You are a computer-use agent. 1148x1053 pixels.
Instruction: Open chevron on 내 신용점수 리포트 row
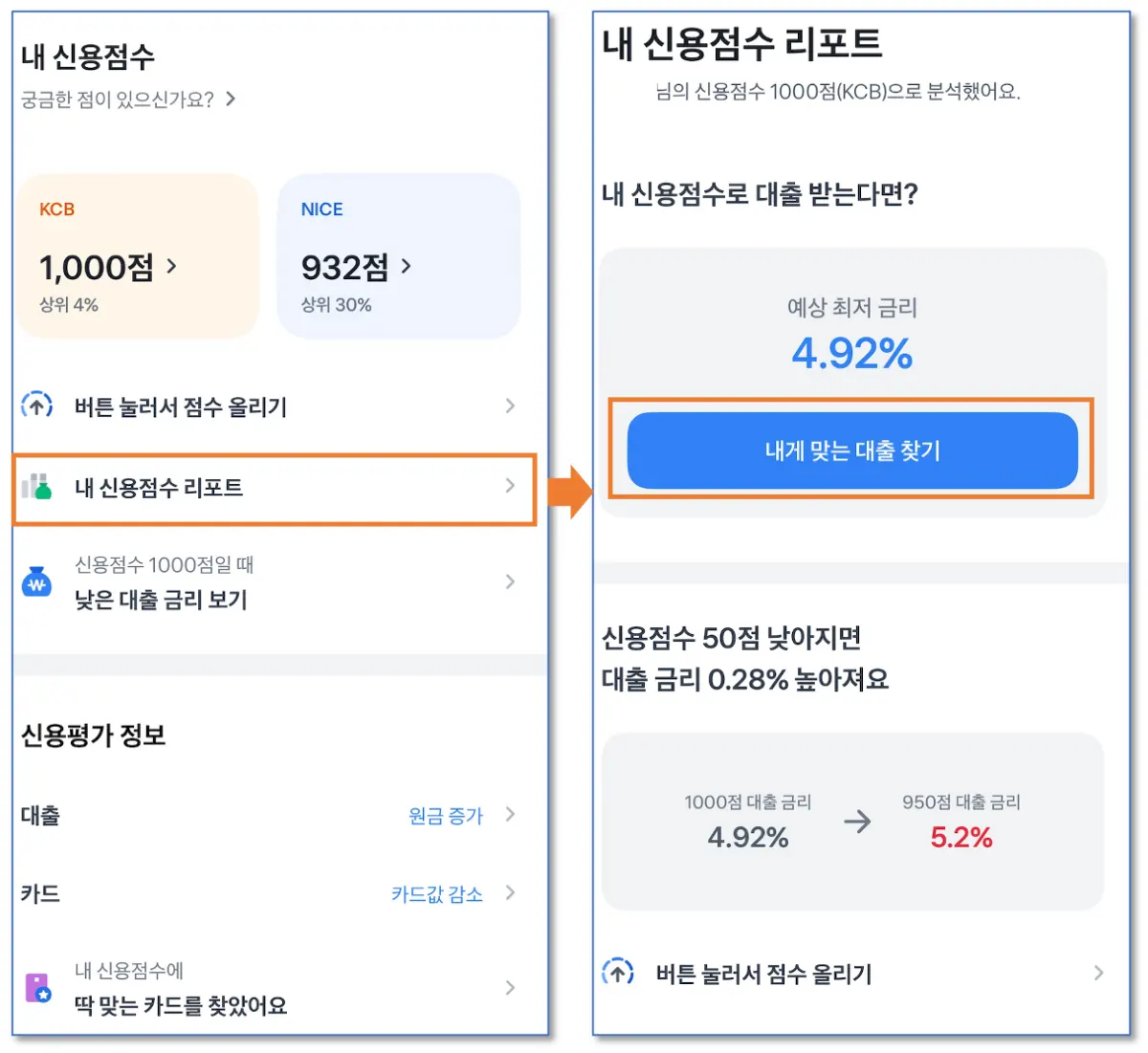pyautogui.click(x=510, y=486)
